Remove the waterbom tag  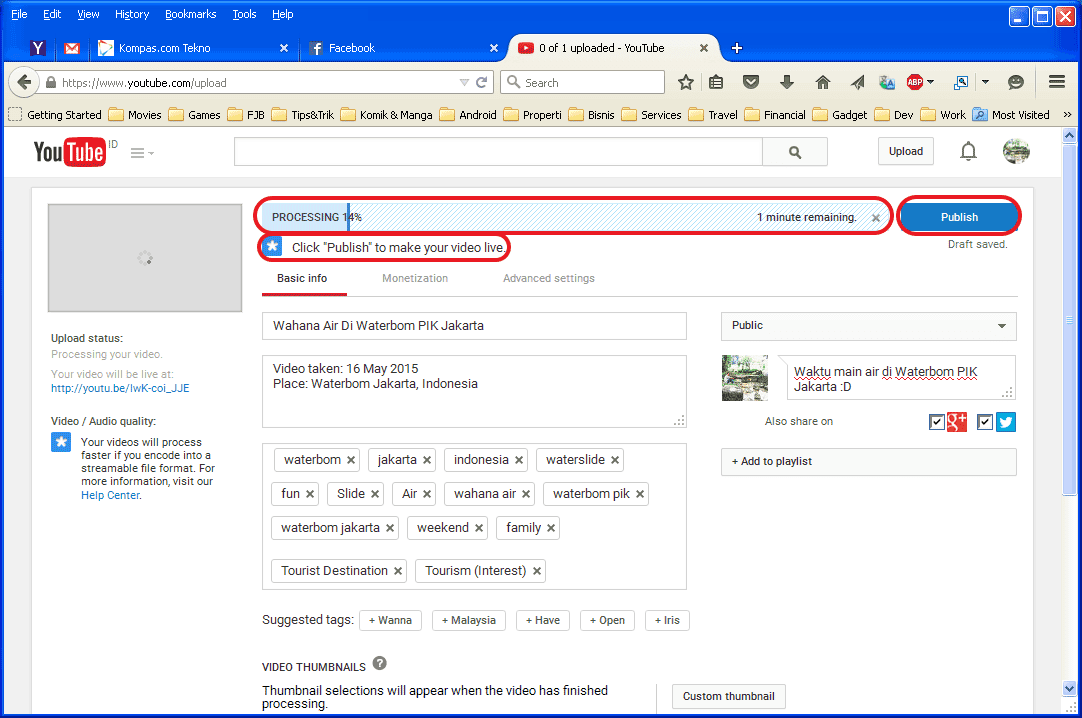tap(351, 460)
